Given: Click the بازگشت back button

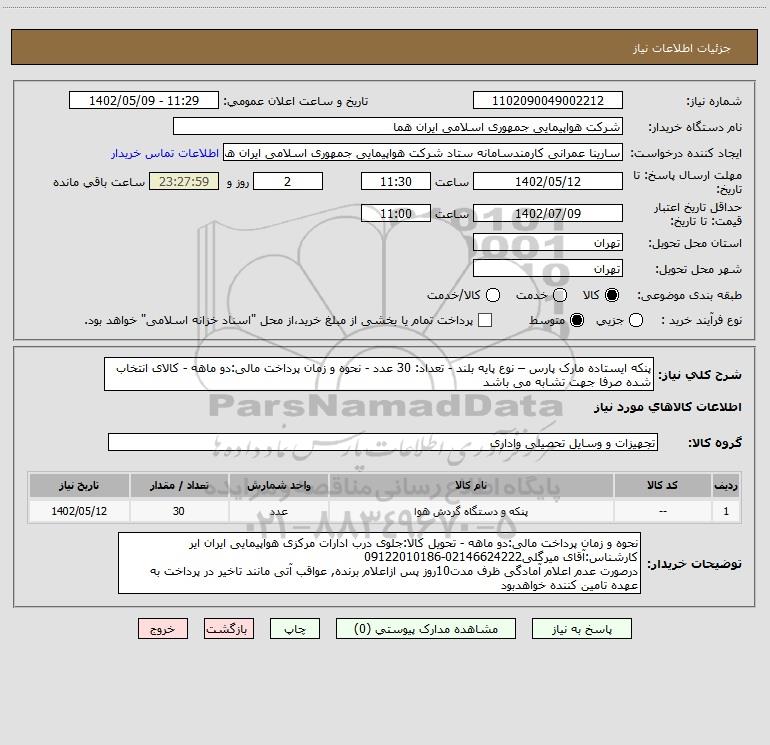Looking at the screenshot, I should coord(229,629).
